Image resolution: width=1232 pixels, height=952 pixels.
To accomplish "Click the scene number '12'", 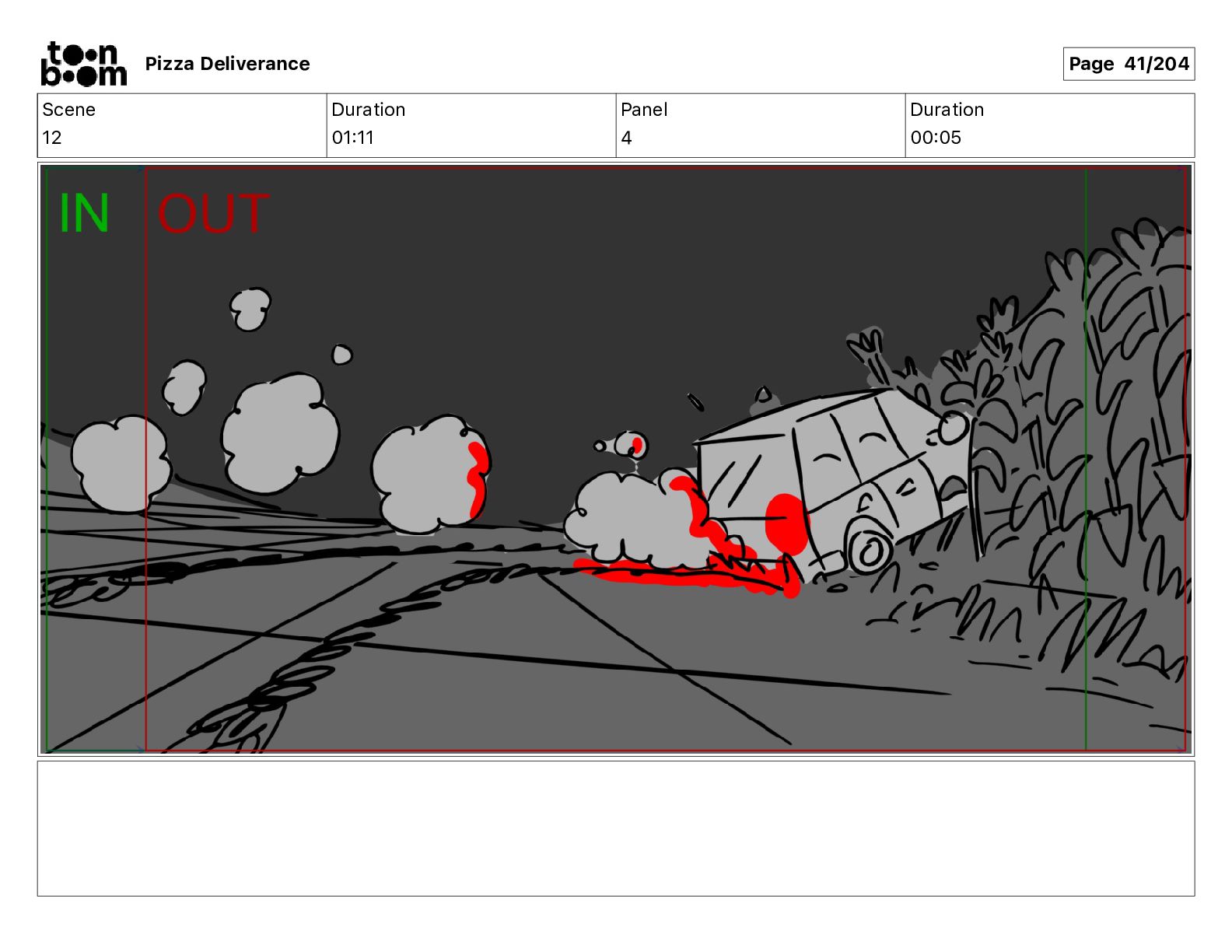I will click(x=51, y=138).
